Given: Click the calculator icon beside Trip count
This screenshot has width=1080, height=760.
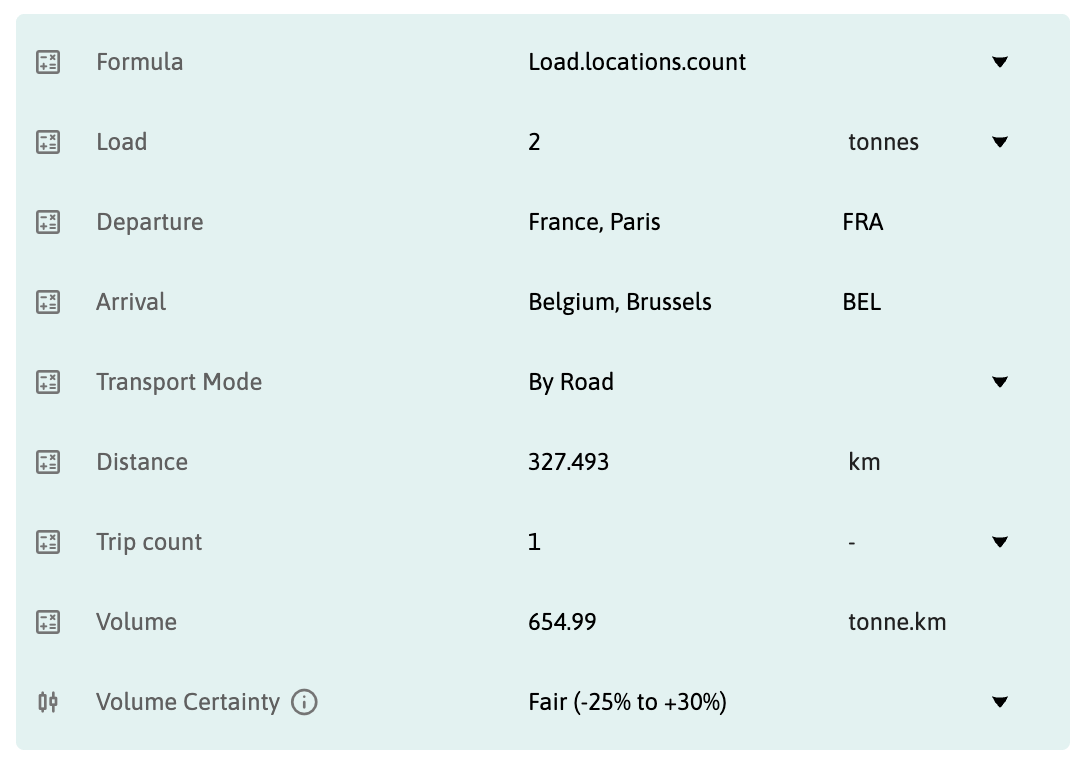Looking at the screenshot, I should click(48, 542).
